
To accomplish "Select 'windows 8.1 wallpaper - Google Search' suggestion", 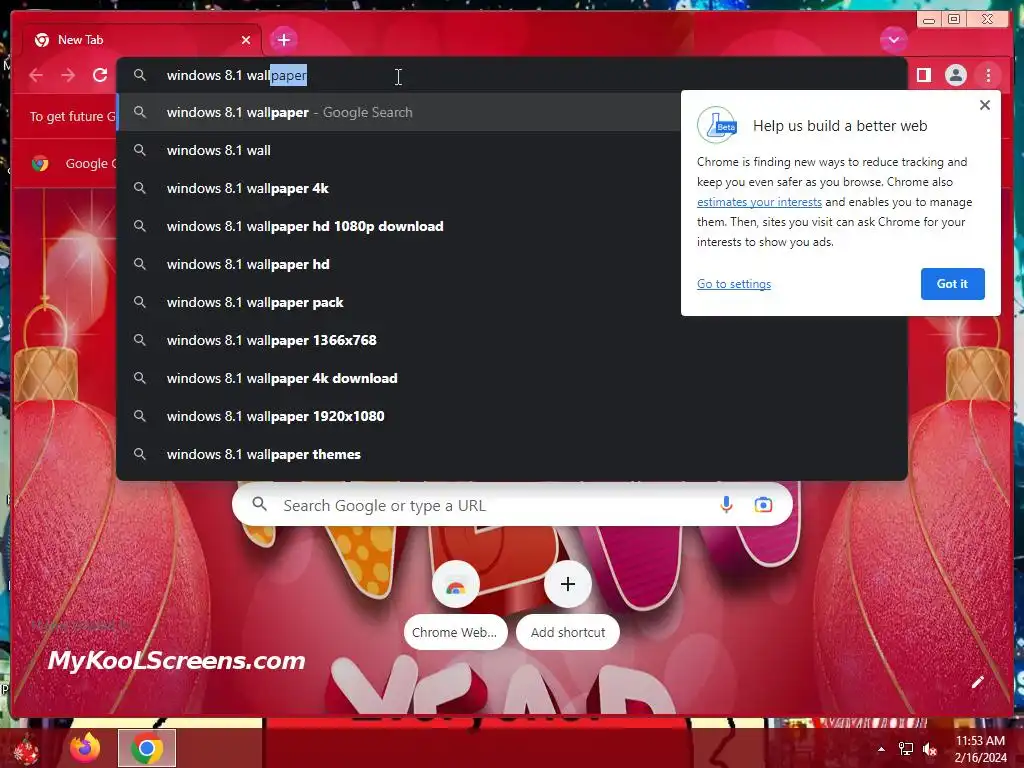I will tap(399, 112).
